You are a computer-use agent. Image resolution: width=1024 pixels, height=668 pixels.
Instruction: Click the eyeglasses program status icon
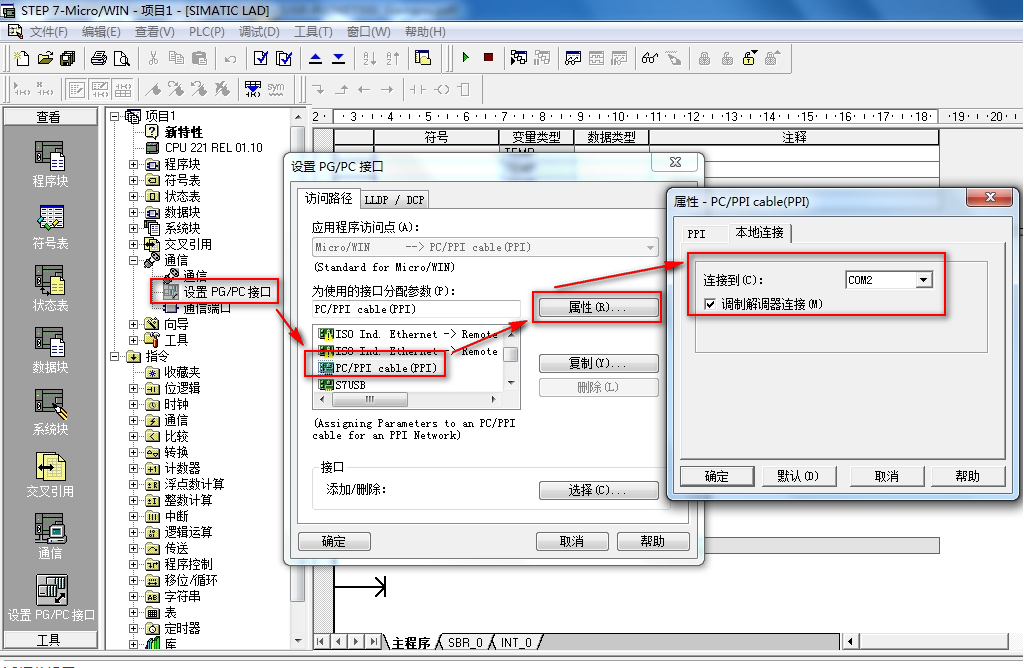[x=650, y=59]
